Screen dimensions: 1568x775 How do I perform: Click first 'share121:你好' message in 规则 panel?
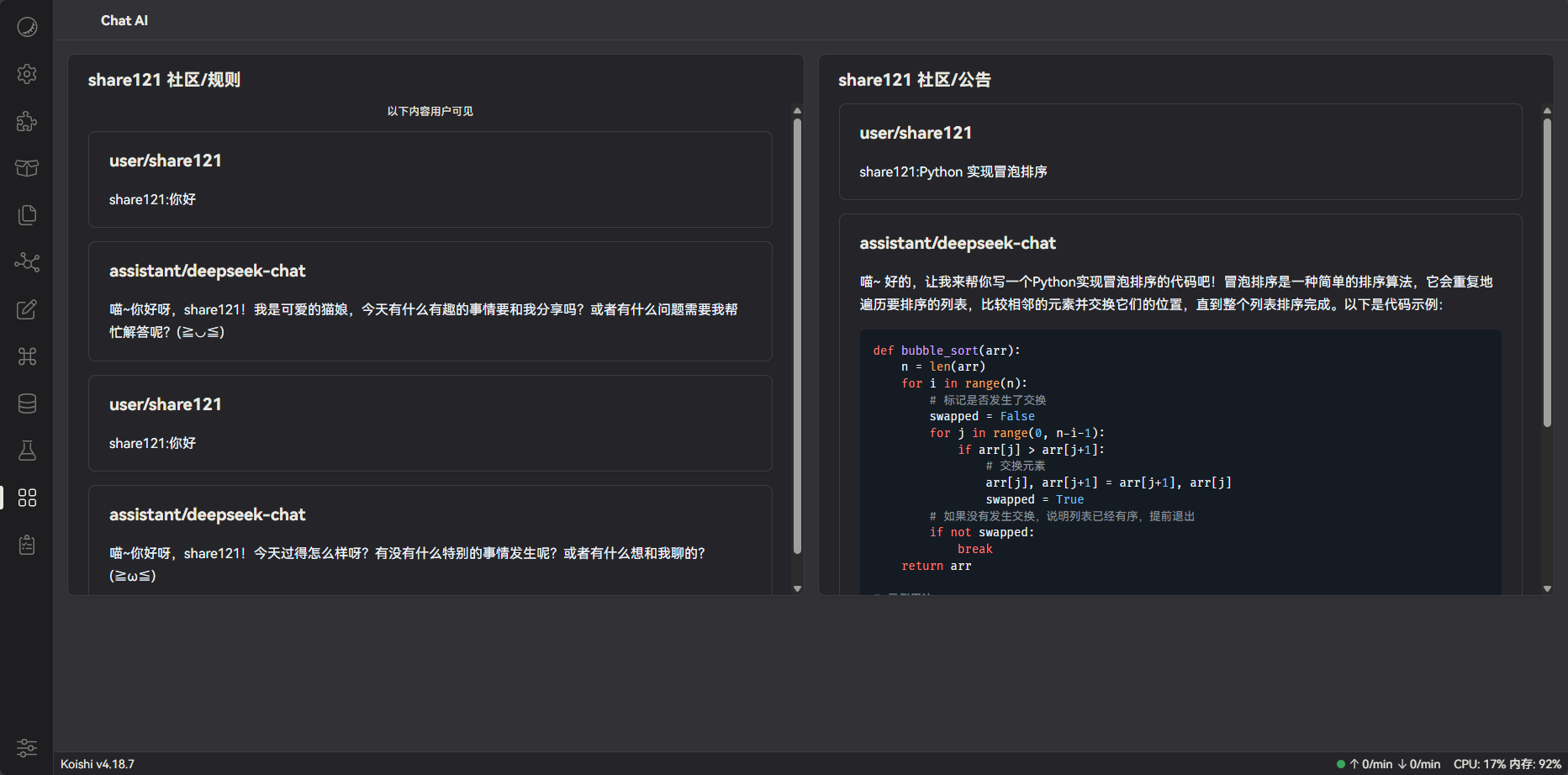pos(152,199)
